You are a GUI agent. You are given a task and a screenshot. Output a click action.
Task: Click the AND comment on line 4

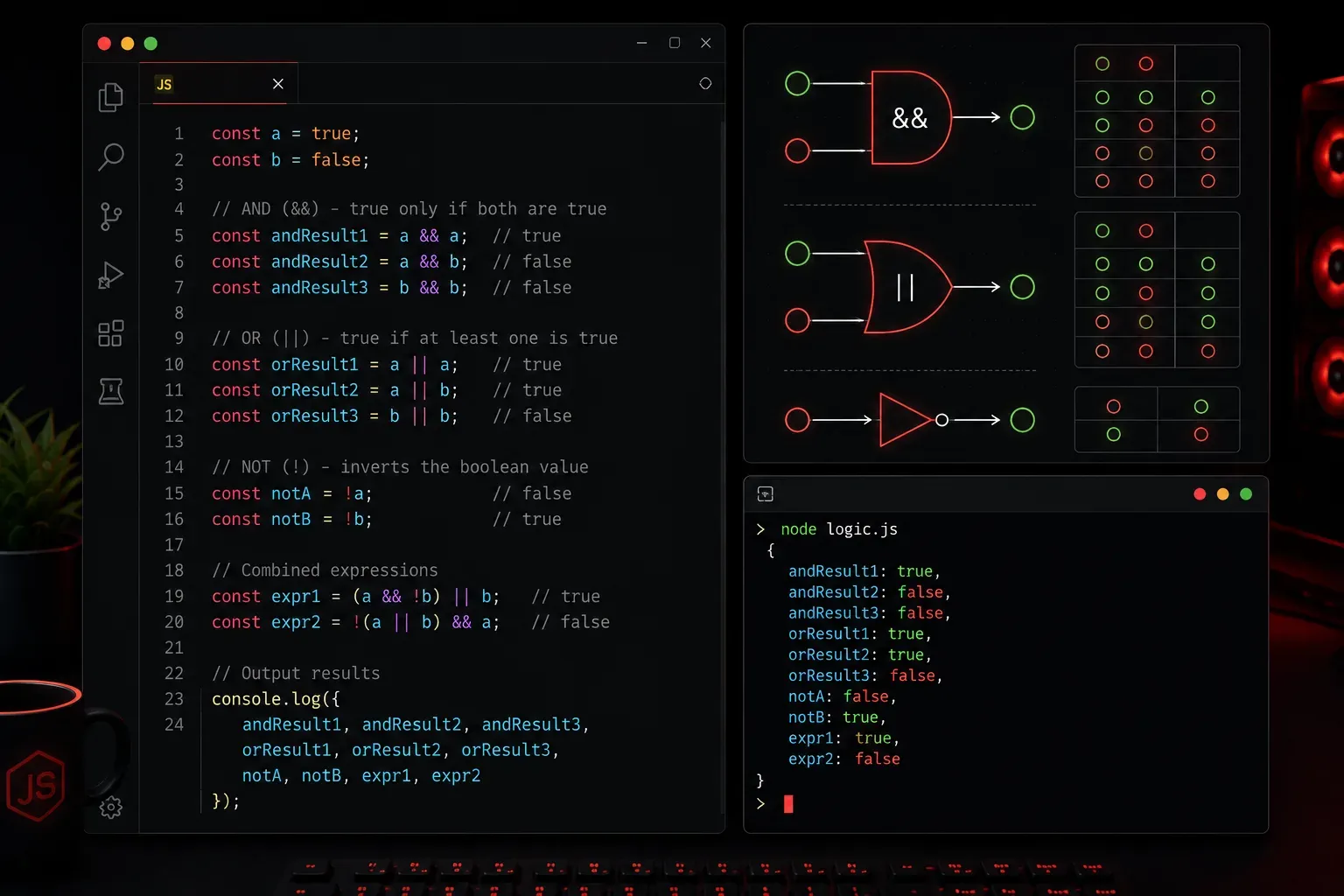click(x=409, y=208)
